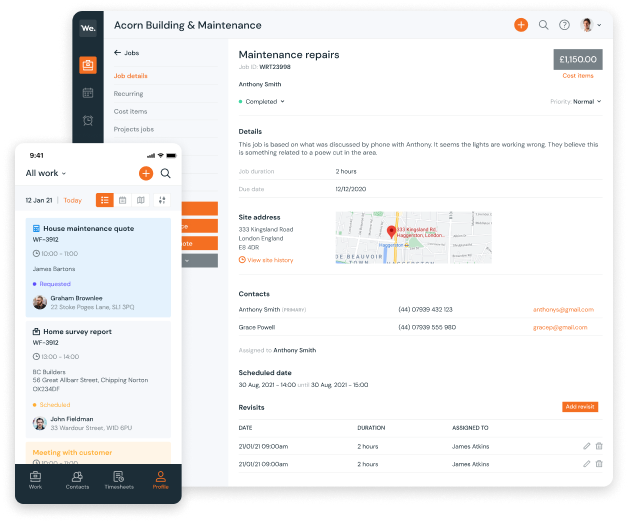Switch to list view on mobile
Viewport: 628px width, 524px height.
point(105,200)
